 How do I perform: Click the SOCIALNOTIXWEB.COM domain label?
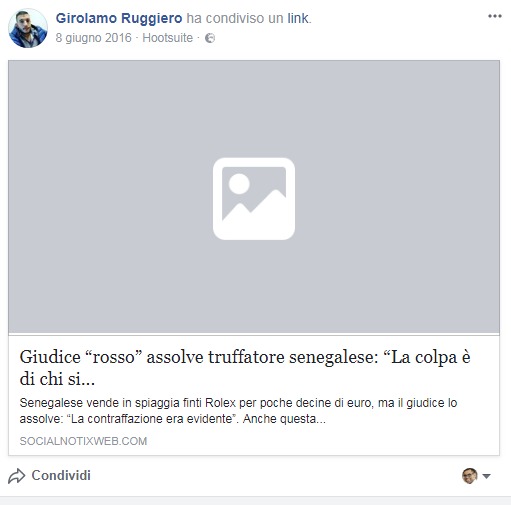pyautogui.click(x=83, y=441)
